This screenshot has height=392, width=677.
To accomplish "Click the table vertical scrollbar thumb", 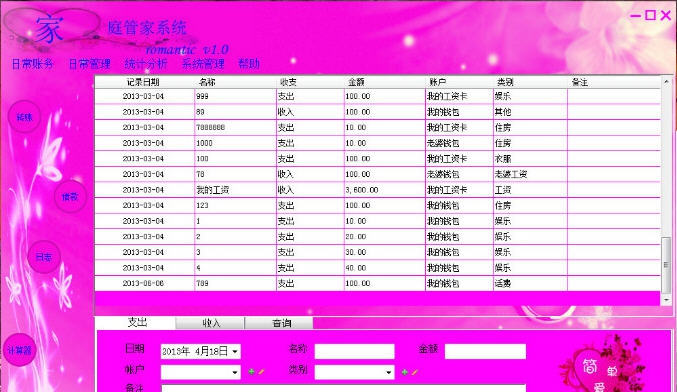I will click(x=666, y=265).
